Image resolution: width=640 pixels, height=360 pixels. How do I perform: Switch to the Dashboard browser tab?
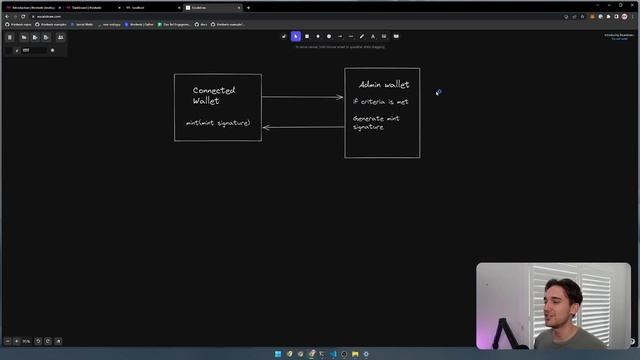[x=93, y=8]
